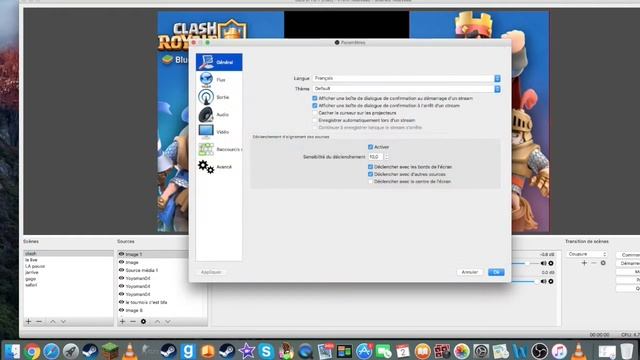640x360 pixels.
Task: Click the Appliquer button
Action: pos(211,272)
